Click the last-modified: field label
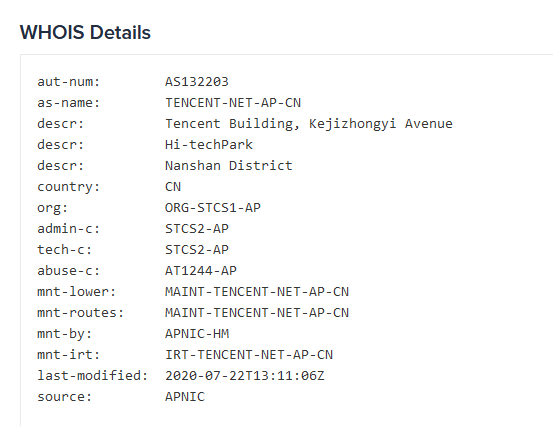Viewport: 553px width, 426px height. (92, 376)
